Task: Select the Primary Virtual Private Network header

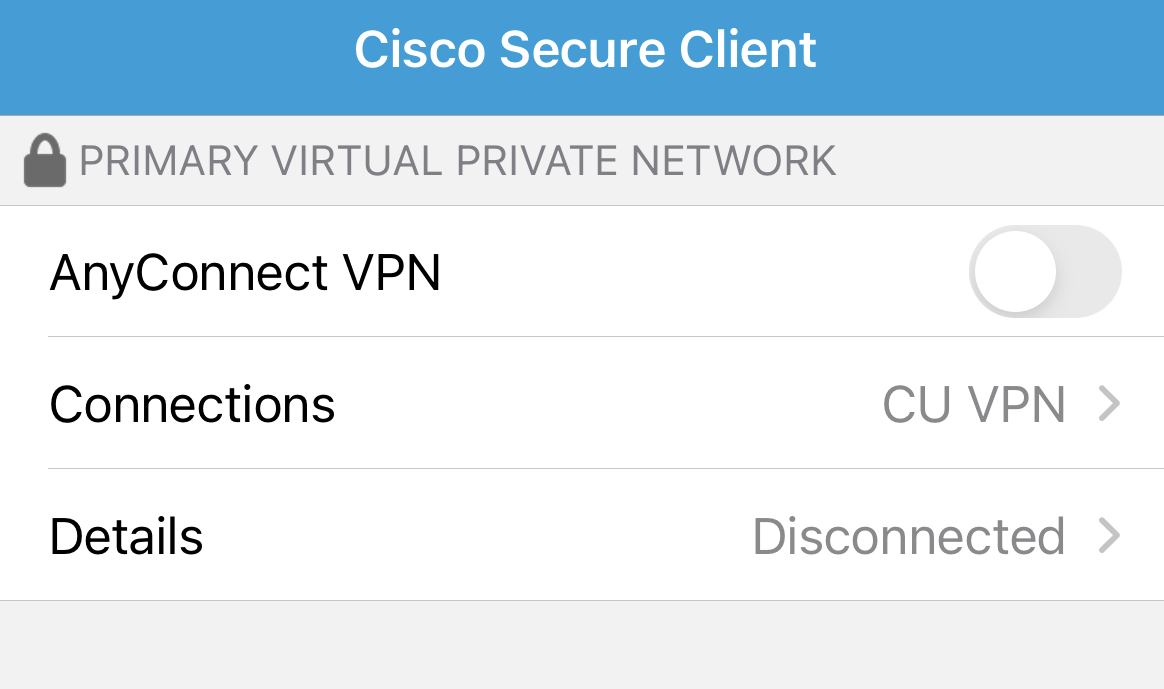Action: [x=458, y=159]
